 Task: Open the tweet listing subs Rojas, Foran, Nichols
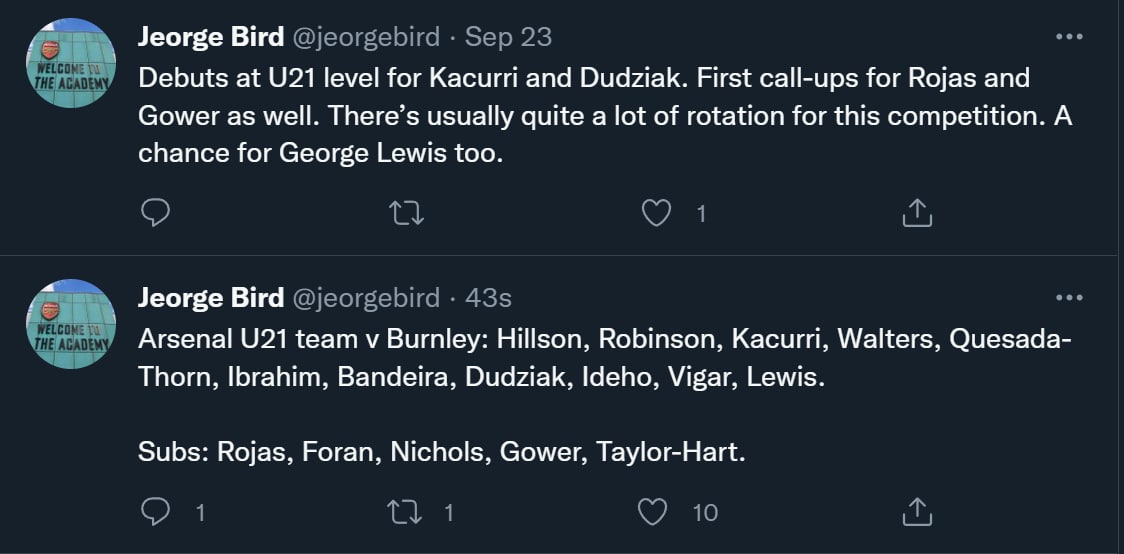[x=442, y=452]
